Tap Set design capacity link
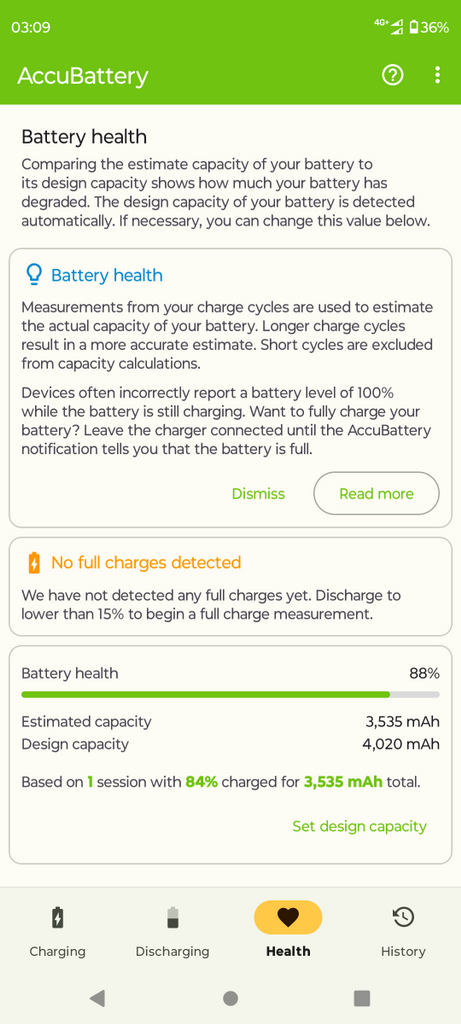The width and height of the screenshot is (461, 1024). [x=359, y=826]
